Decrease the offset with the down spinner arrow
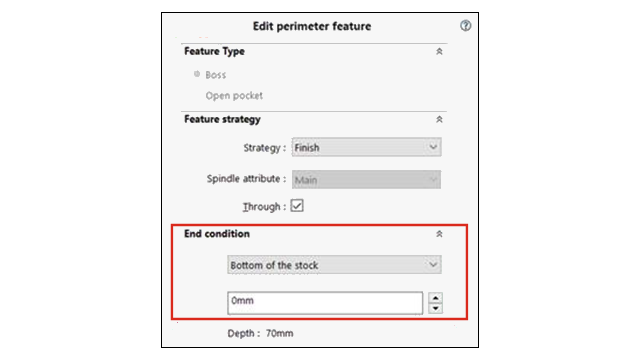This screenshot has height=360, width=640. pos(436,308)
